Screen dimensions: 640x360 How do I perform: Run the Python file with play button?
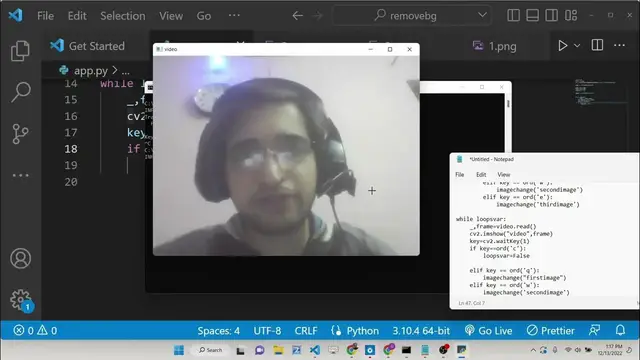coord(562,45)
